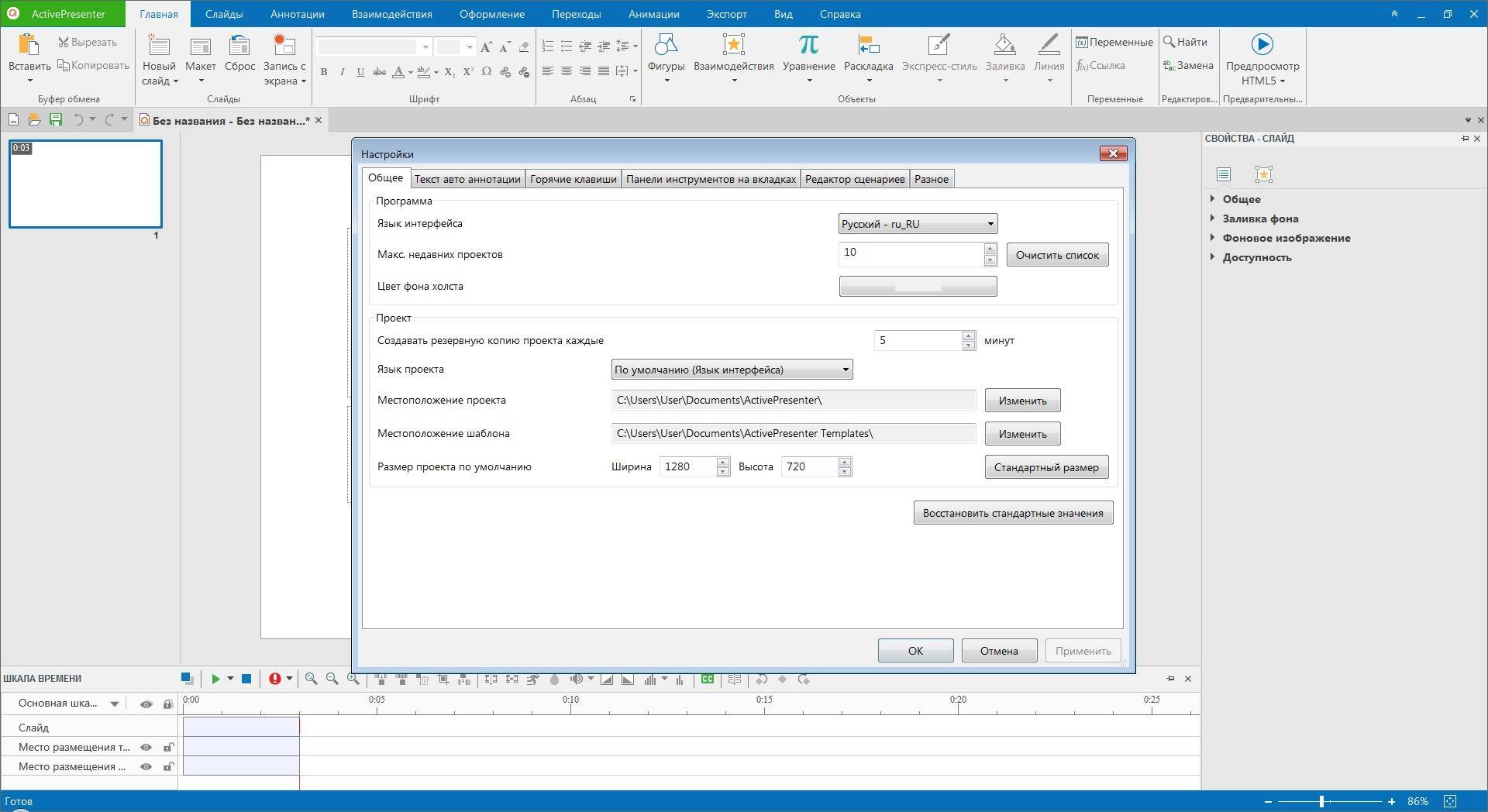
Task: Click the Стандартный размер button
Action: tap(1046, 467)
